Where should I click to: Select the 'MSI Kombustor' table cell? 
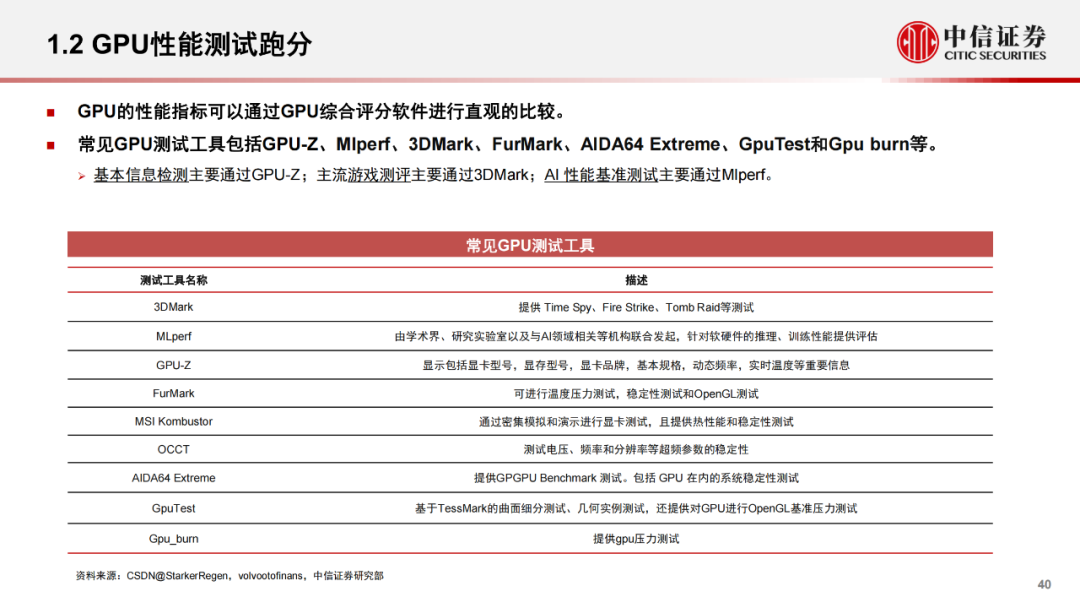coord(174,421)
